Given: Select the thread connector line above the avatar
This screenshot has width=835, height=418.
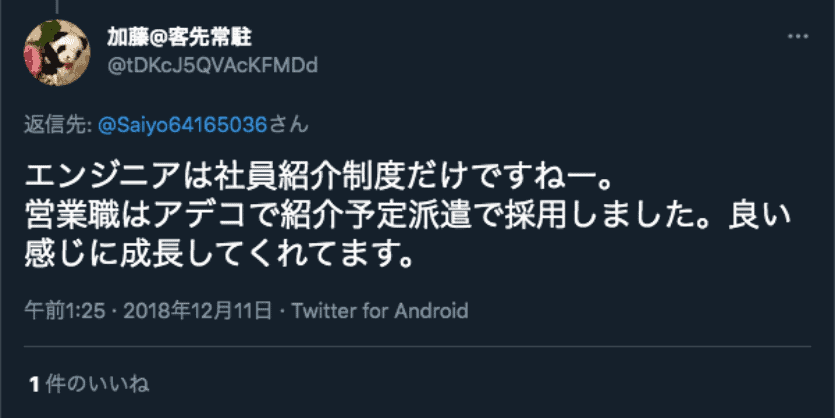Looking at the screenshot, I should [x=56, y=7].
